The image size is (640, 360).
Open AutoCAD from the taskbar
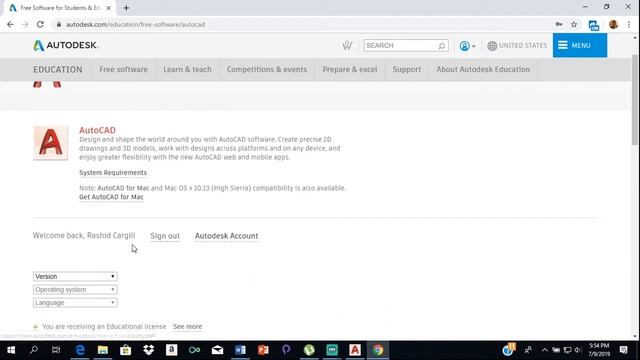coord(355,350)
